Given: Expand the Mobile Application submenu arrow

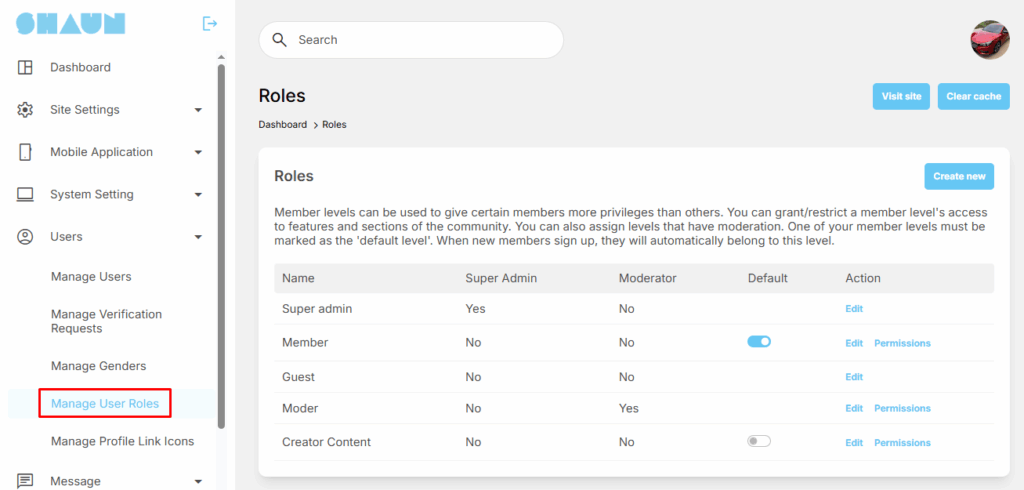Looking at the screenshot, I should pyautogui.click(x=198, y=153).
